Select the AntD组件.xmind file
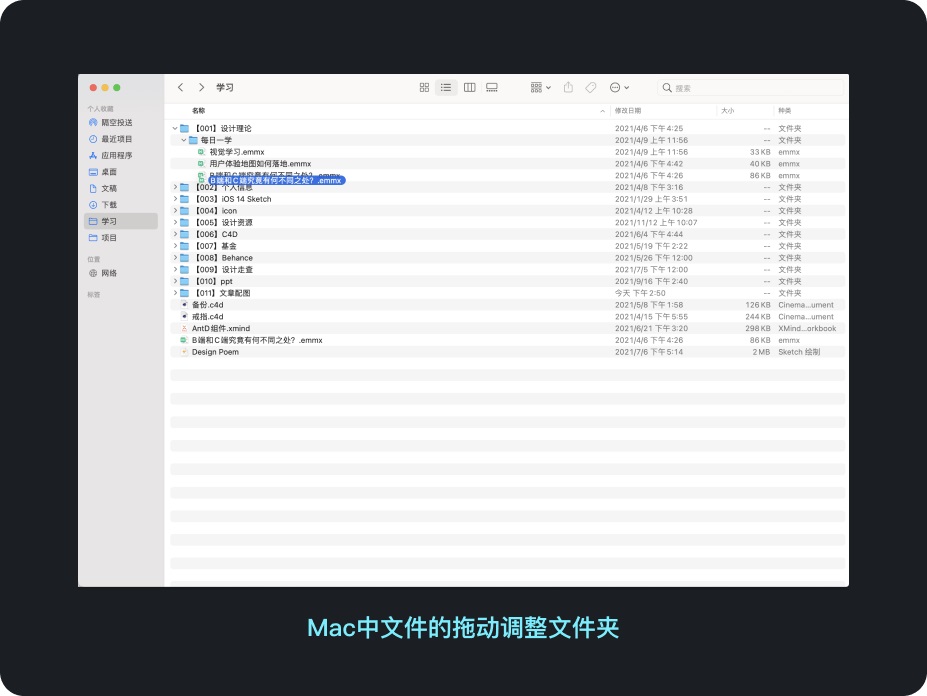This screenshot has height=696, width=927. [221, 328]
